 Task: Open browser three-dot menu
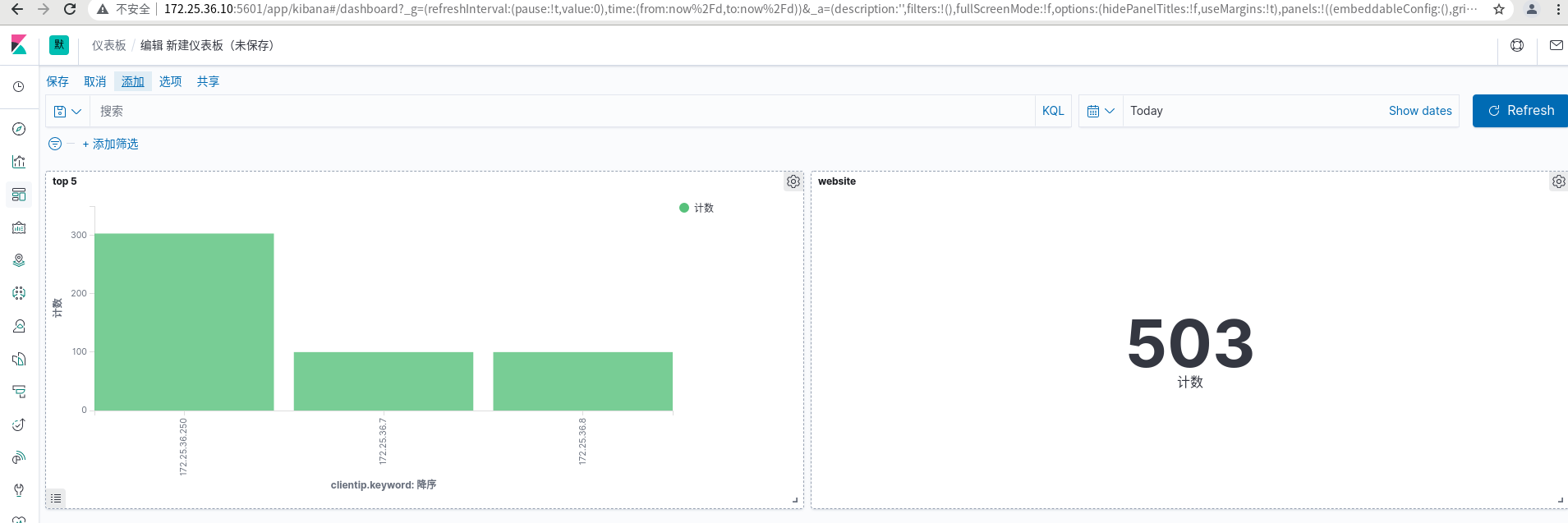click(1558, 9)
